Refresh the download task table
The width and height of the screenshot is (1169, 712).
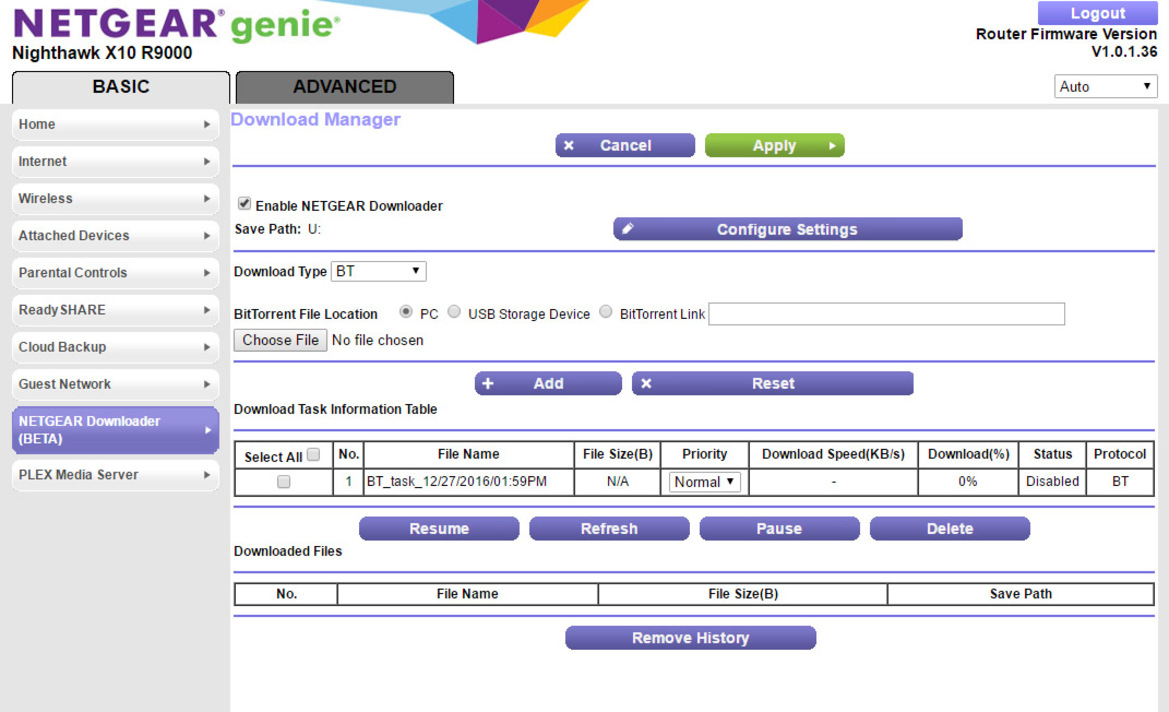point(609,529)
